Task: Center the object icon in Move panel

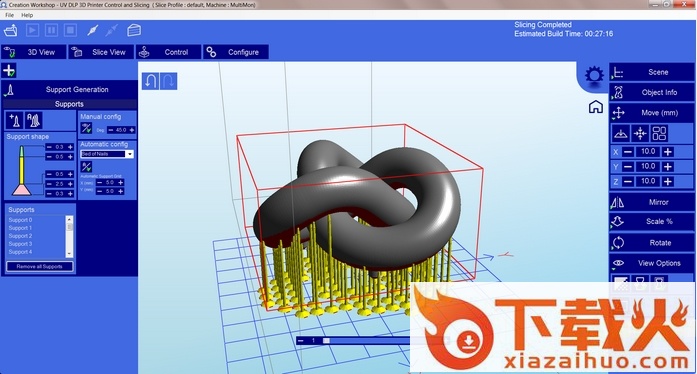Action: pyautogui.click(x=640, y=133)
